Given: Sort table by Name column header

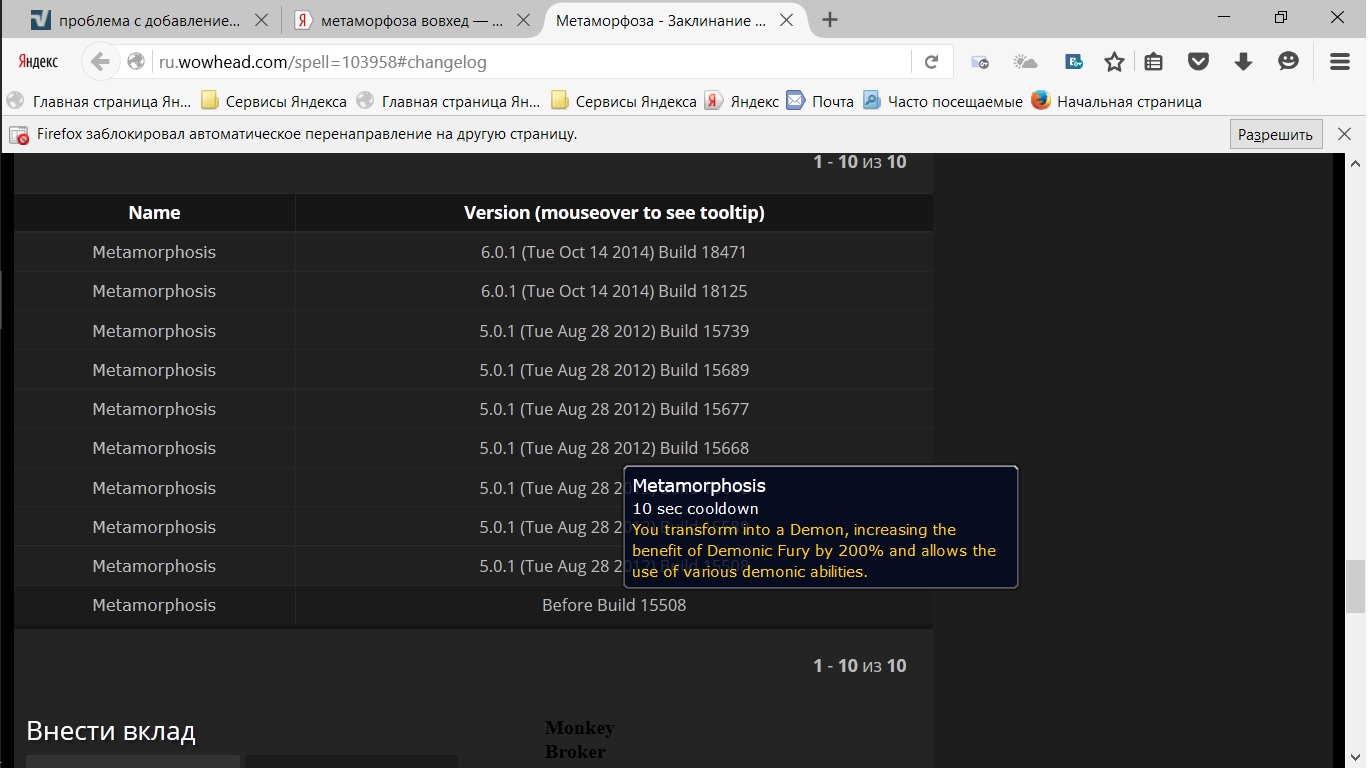Looking at the screenshot, I should [154, 212].
